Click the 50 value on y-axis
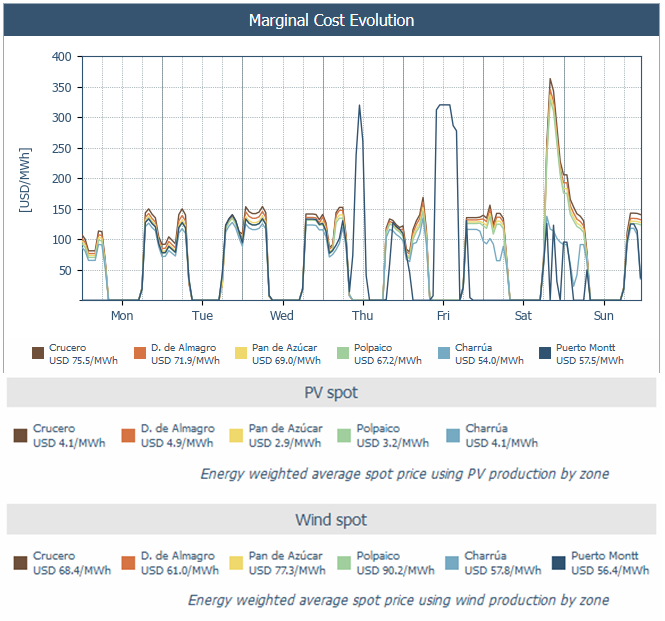This screenshot has width=665, height=621. 65,271
